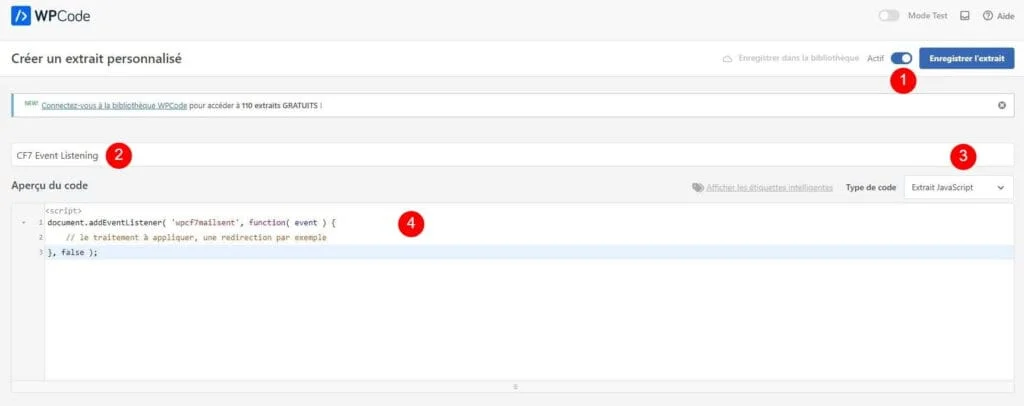Click the cloud icon for library save
1024x406 pixels.
(x=727, y=59)
